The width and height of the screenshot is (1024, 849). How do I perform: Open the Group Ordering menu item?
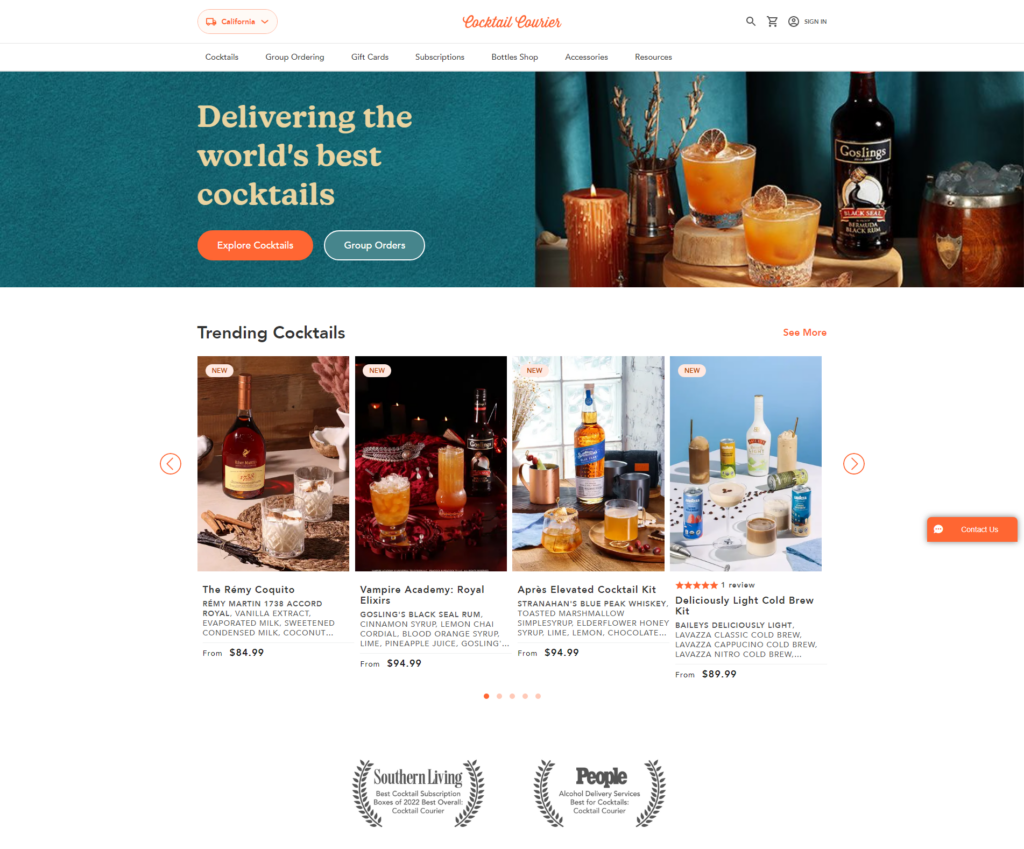coord(295,57)
